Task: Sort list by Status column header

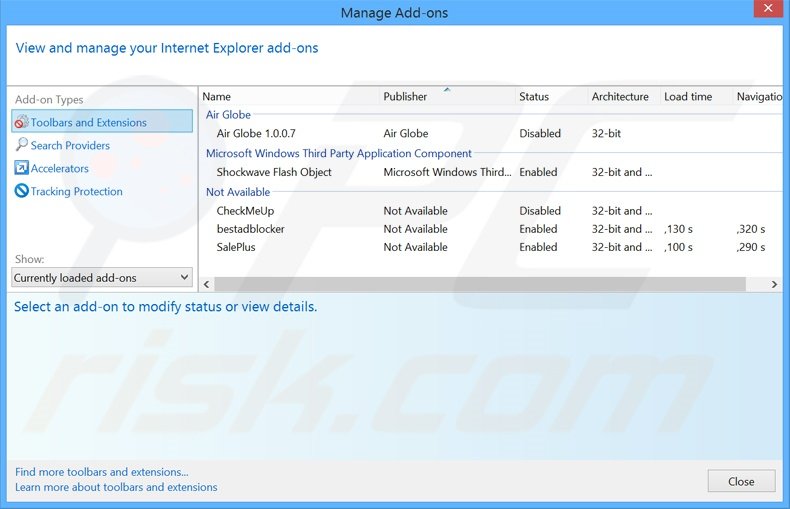Action: 552,96
